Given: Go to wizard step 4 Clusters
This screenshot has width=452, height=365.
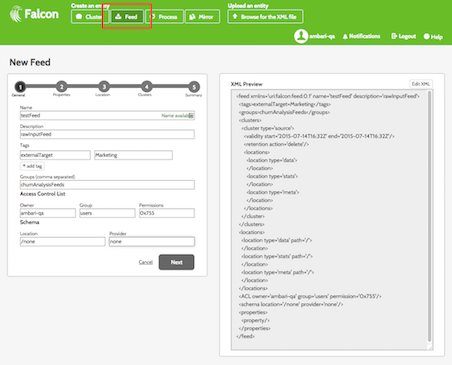Looking at the screenshot, I should pyautogui.click(x=146, y=87).
